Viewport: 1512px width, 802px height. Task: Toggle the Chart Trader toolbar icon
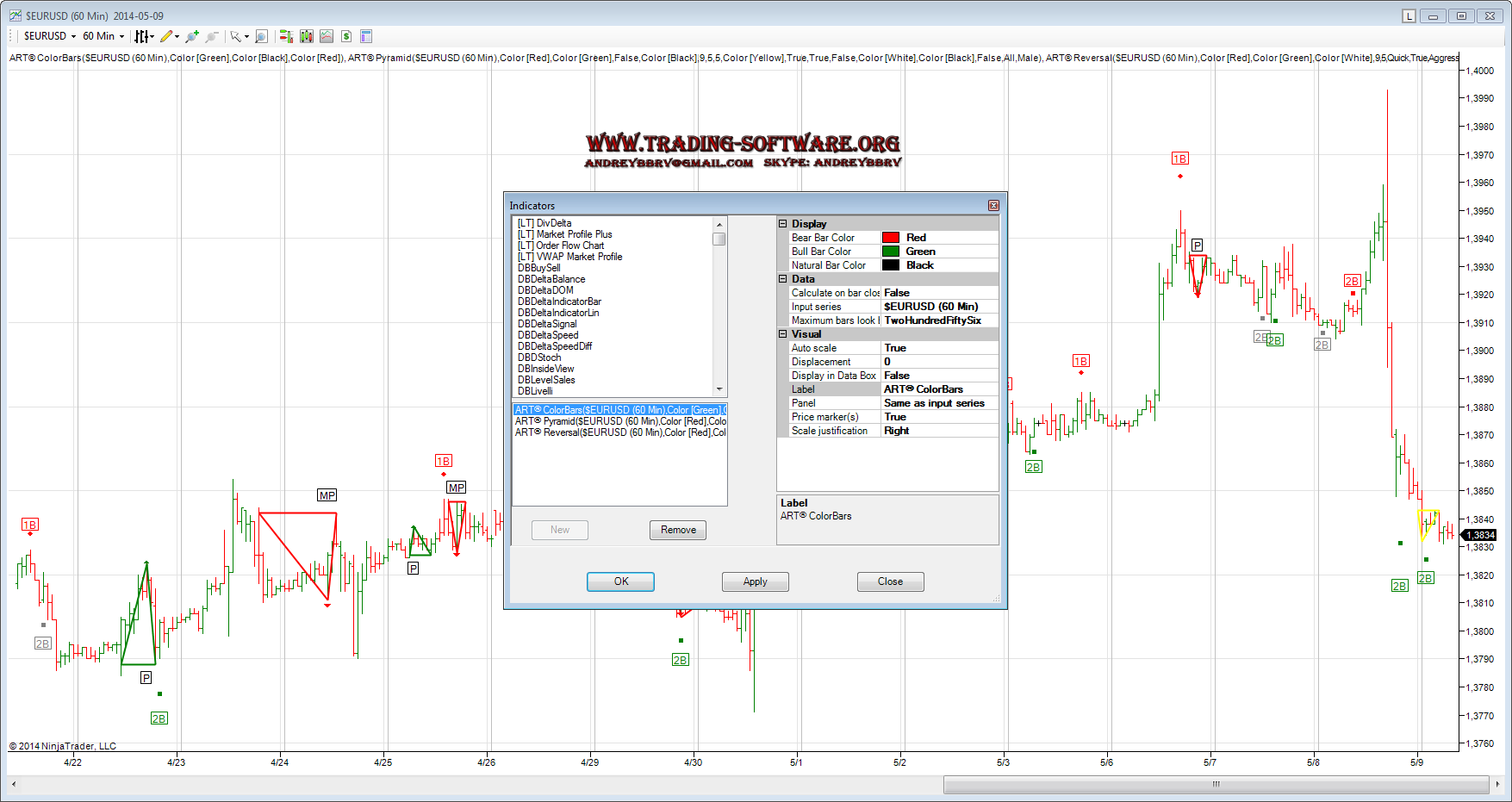(x=286, y=36)
